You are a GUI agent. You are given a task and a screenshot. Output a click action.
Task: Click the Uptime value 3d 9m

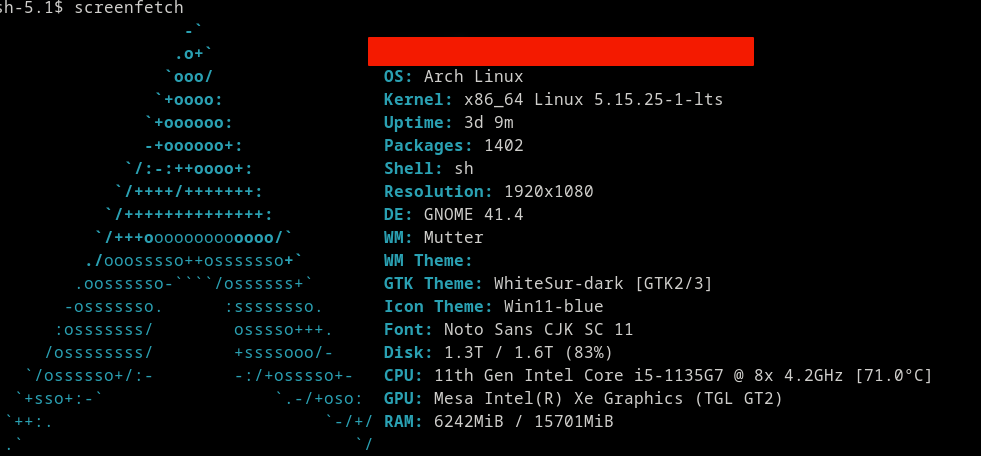[488, 123]
